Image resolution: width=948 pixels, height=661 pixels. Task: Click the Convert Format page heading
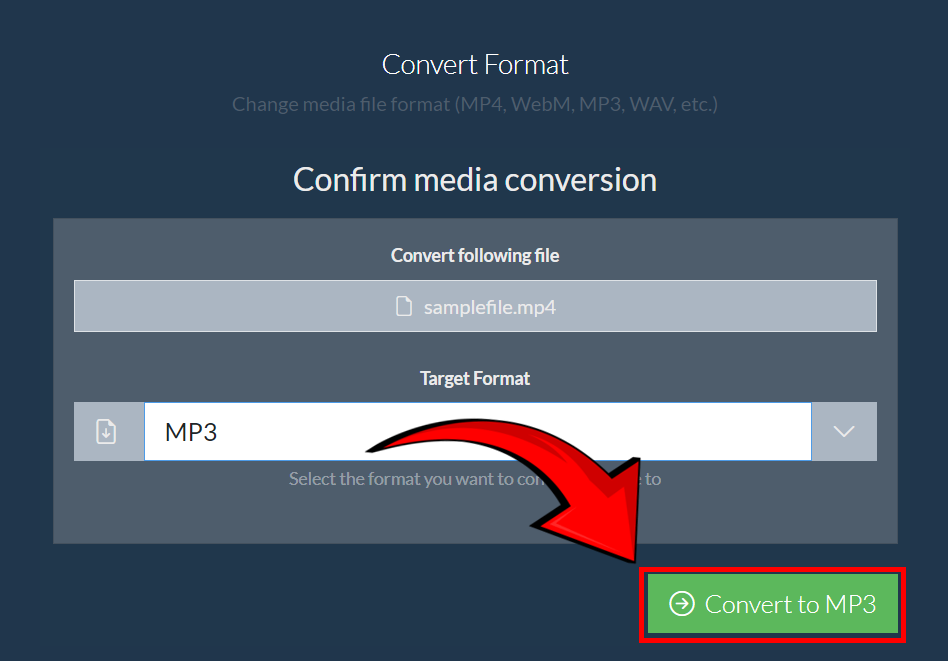point(474,64)
